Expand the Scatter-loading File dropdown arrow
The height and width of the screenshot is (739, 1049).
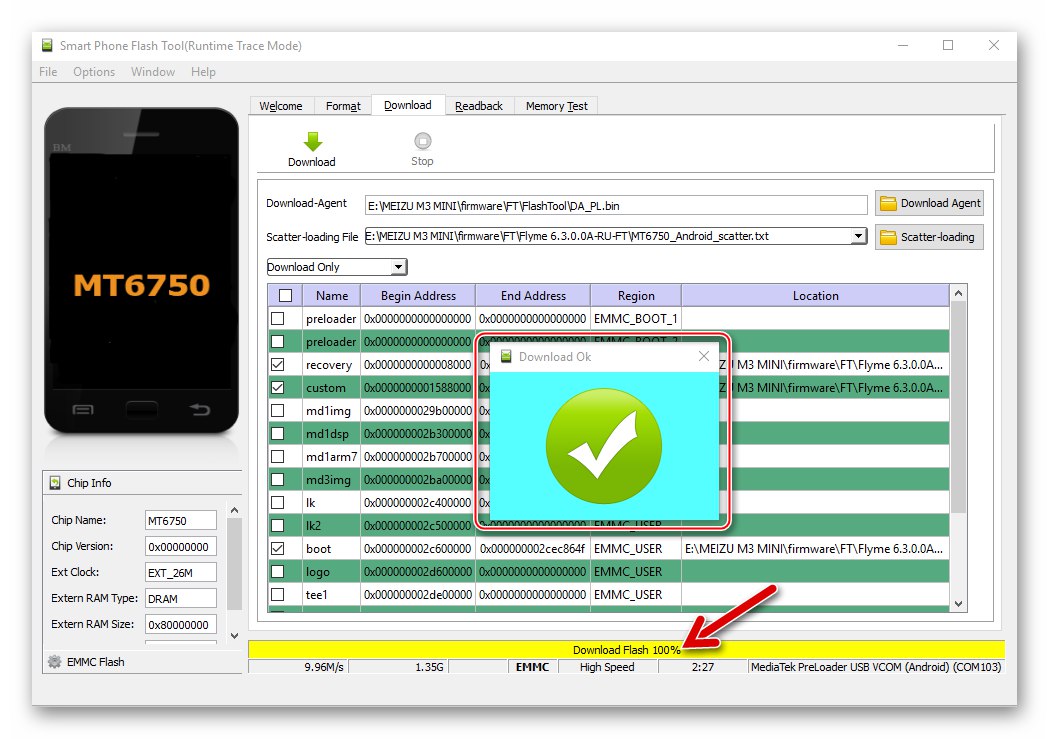coord(857,236)
